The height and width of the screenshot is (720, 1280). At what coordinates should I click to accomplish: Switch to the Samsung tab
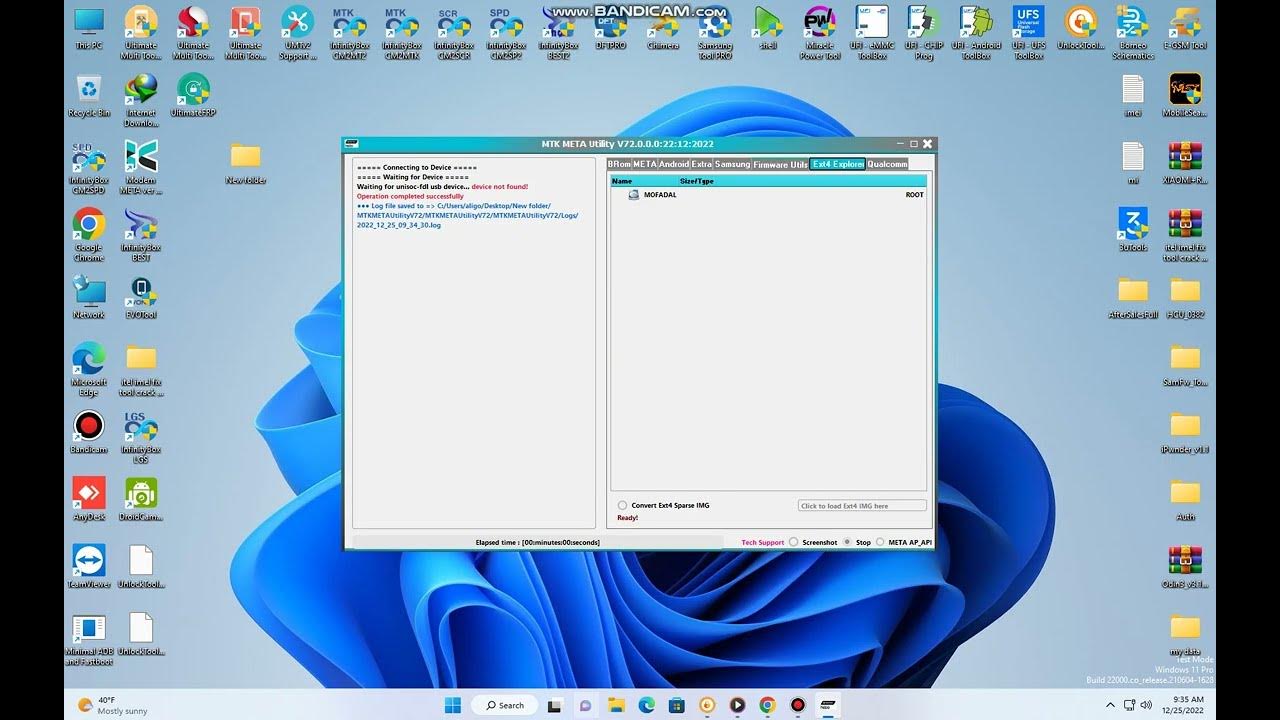click(732, 164)
